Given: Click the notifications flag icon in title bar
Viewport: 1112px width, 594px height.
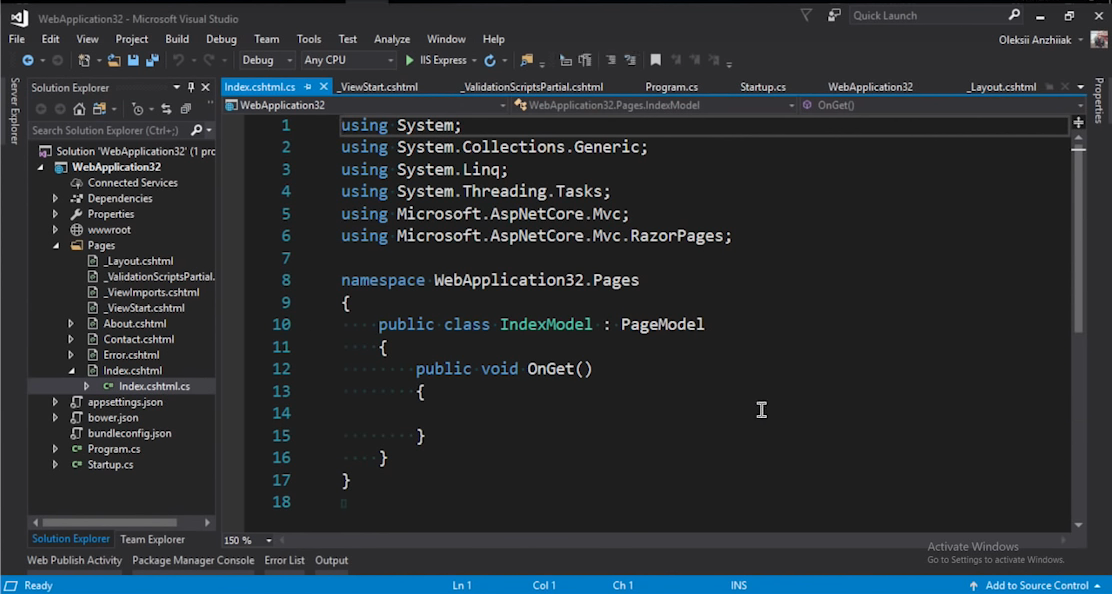Looking at the screenshot, I should coord(806,15).
